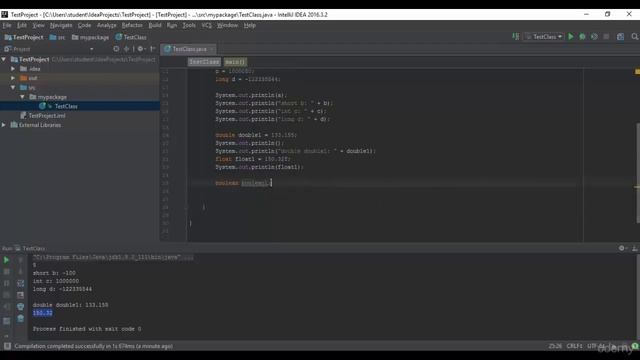Click yellow warning marker in editor stripe
The image size is (640, 360).
637,72
